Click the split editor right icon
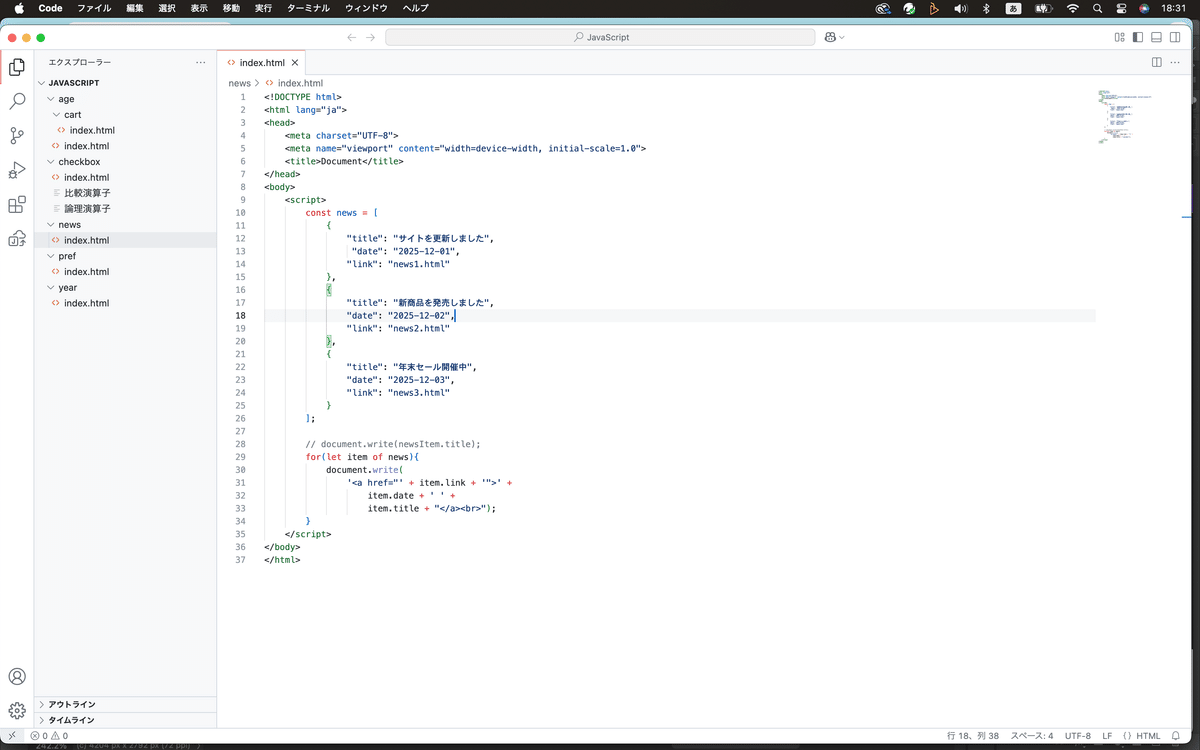Screen dimensions: 1200x750 pyautogui.click(x=1157, y=62)
